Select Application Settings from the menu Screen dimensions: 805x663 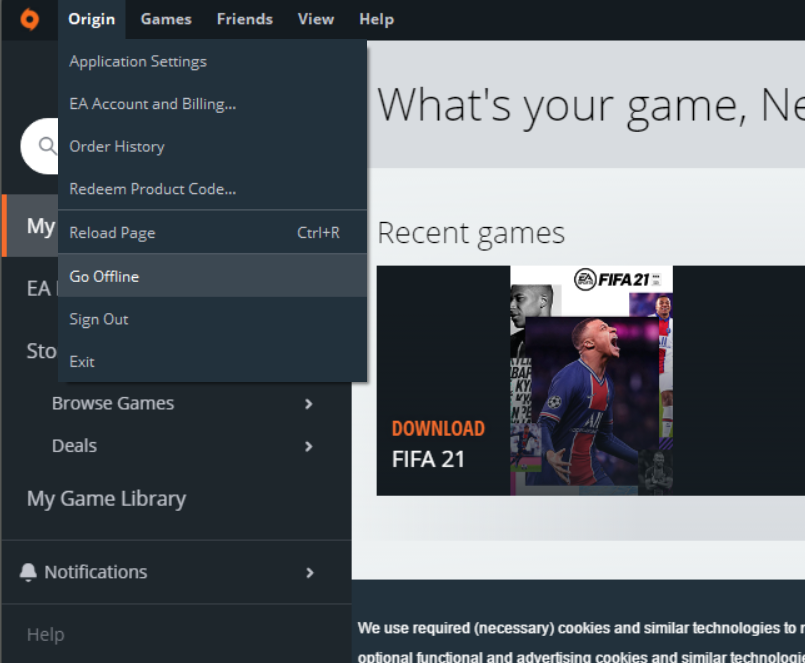point(138,61)
